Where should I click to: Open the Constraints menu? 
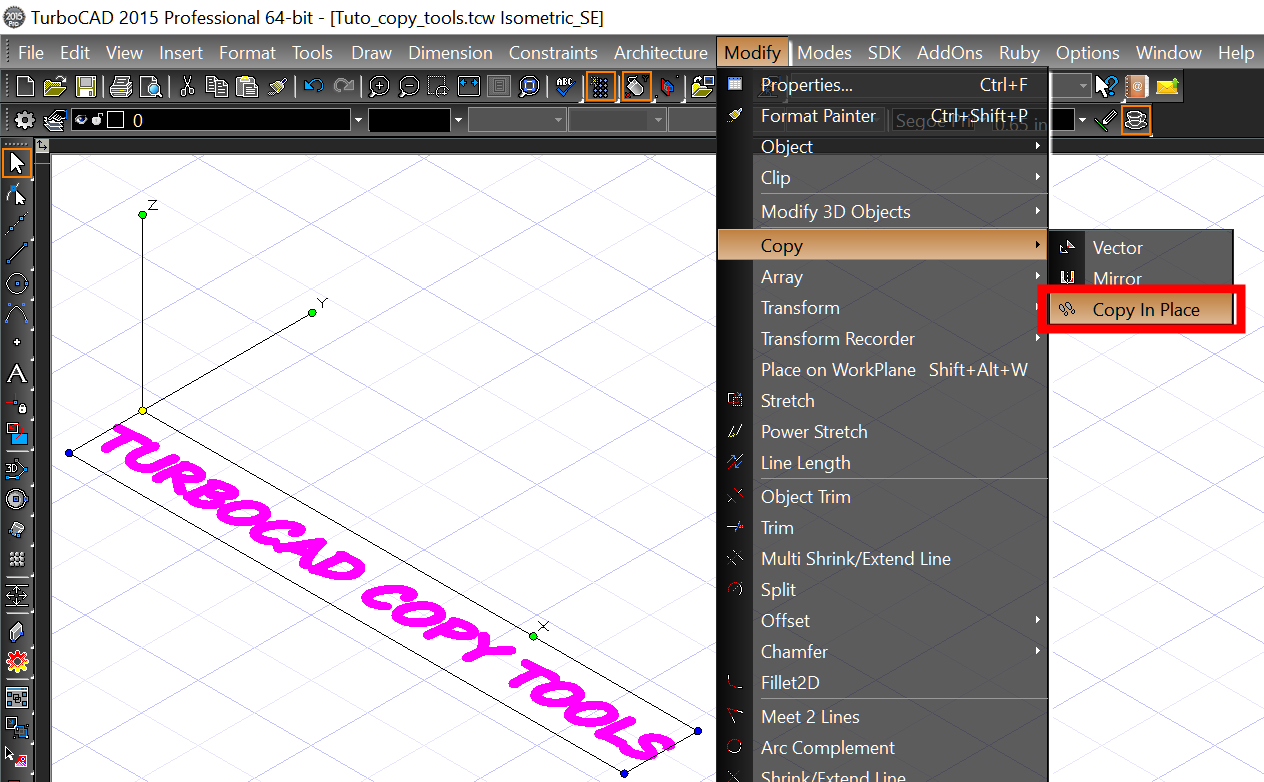point(553,52)
